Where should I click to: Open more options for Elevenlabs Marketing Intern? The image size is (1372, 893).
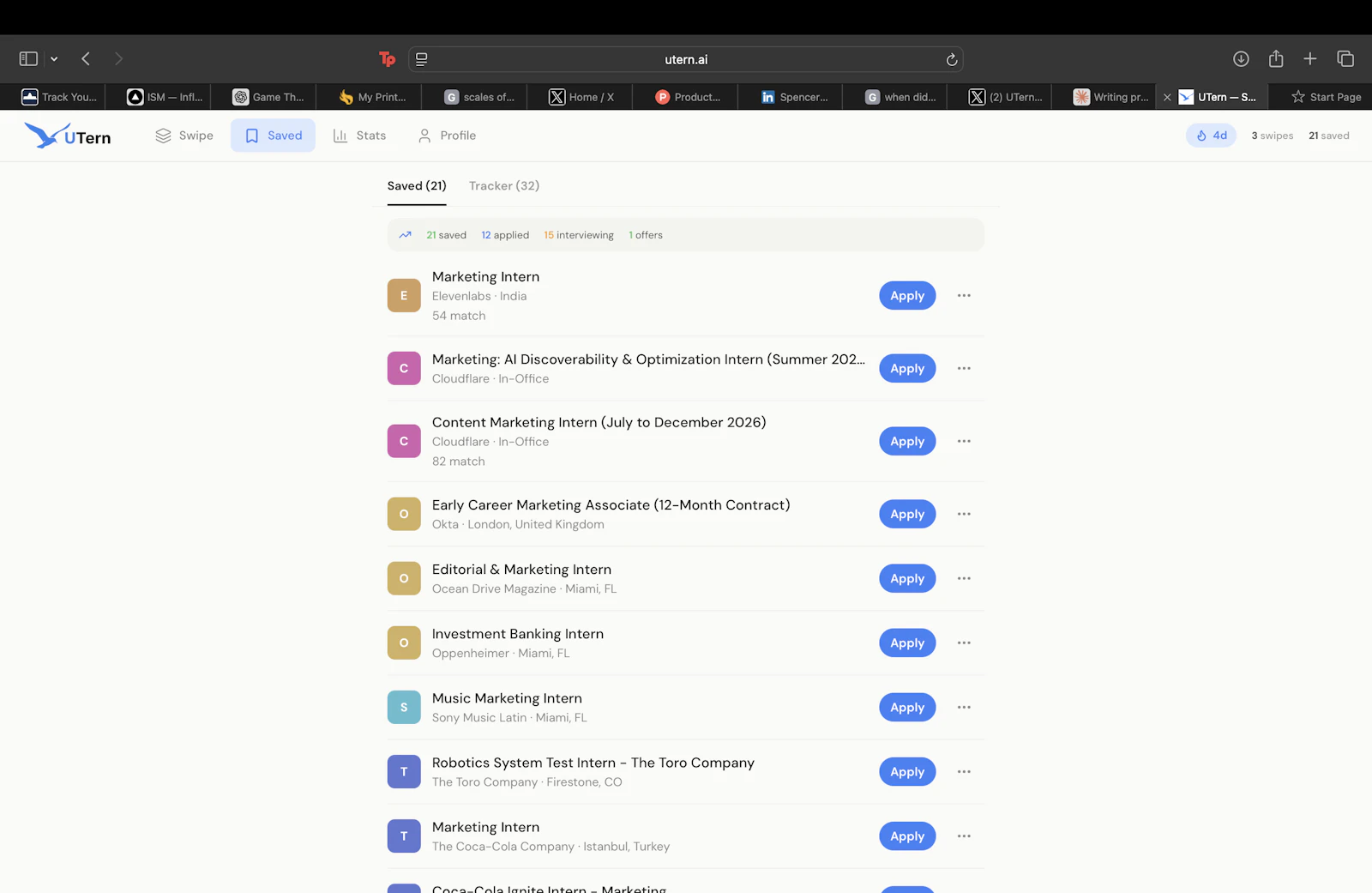pos(964,296)
